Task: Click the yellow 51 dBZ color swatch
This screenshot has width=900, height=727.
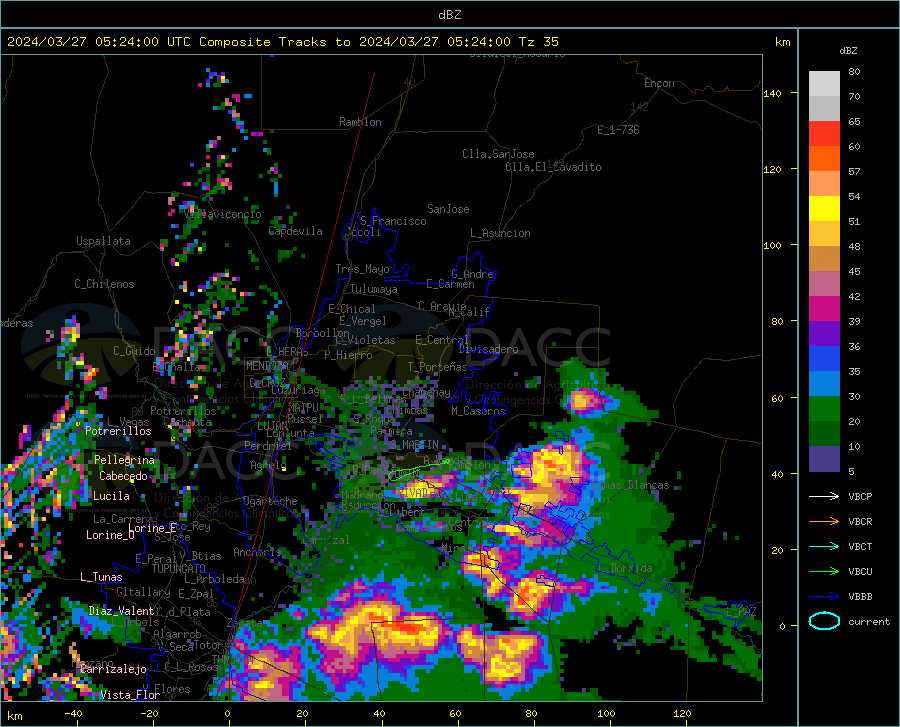Action: pyautogui.click(x=824, y=209)
